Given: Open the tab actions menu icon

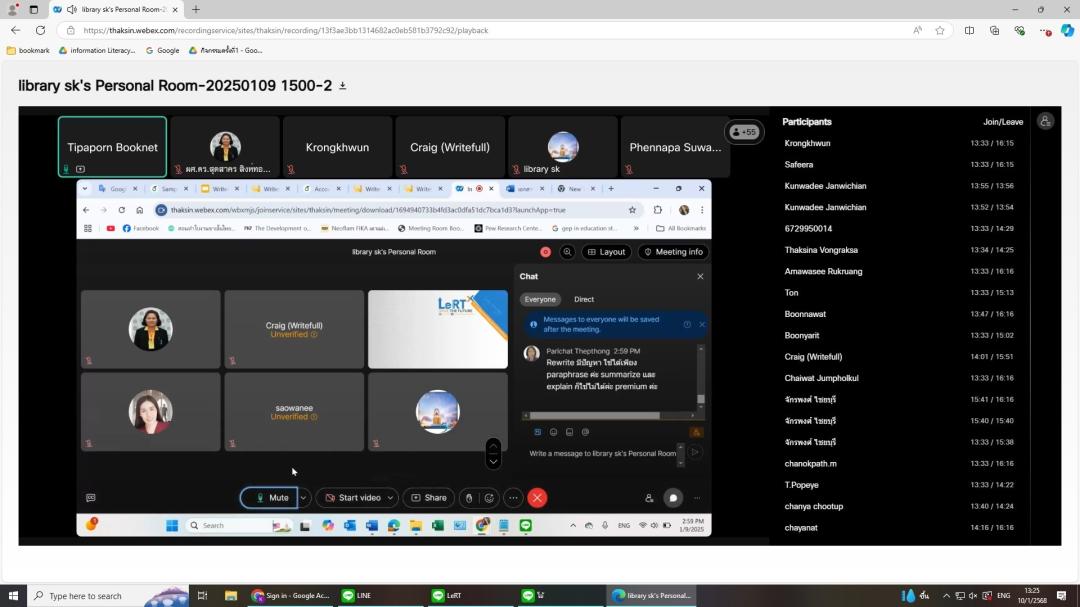Looking at the screenshot, I should tap(34, 10).
